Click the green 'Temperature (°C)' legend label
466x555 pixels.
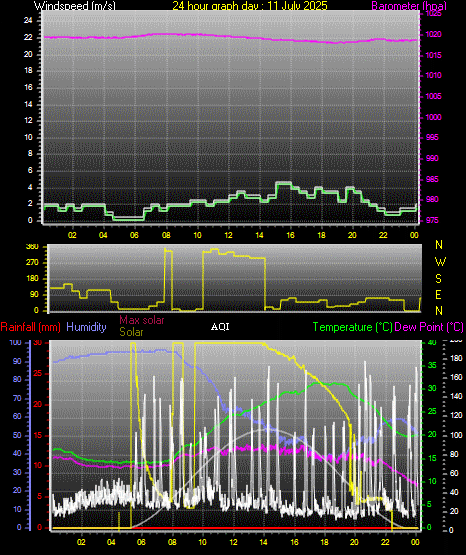click(352, 327)
